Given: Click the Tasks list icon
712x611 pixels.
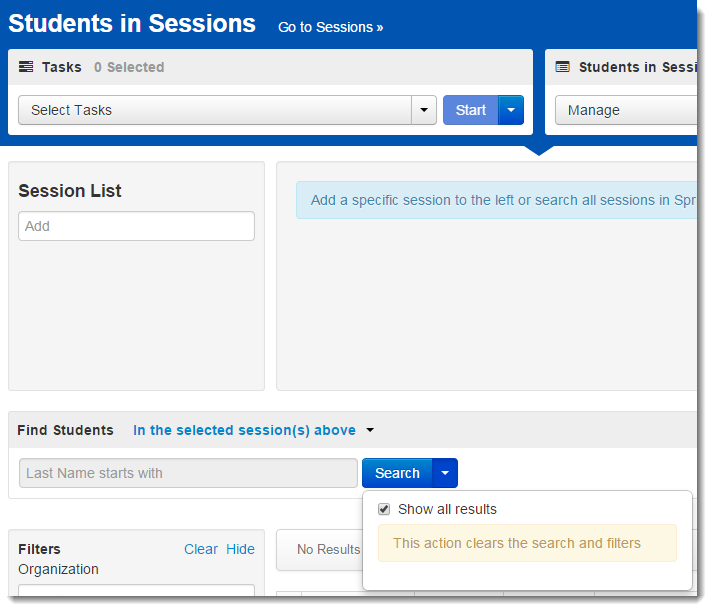Looking at the screenshot, I should pos(26,67).
